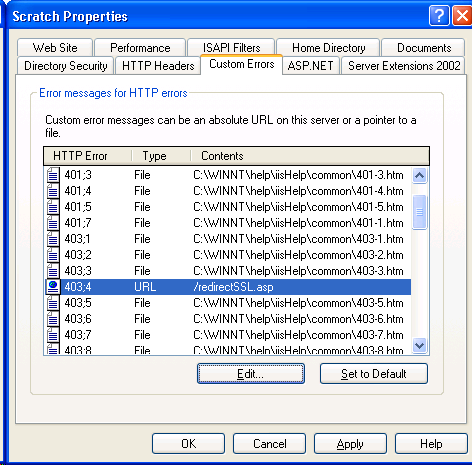
Task: Click the Cancel button
Action: coord(269,444)
